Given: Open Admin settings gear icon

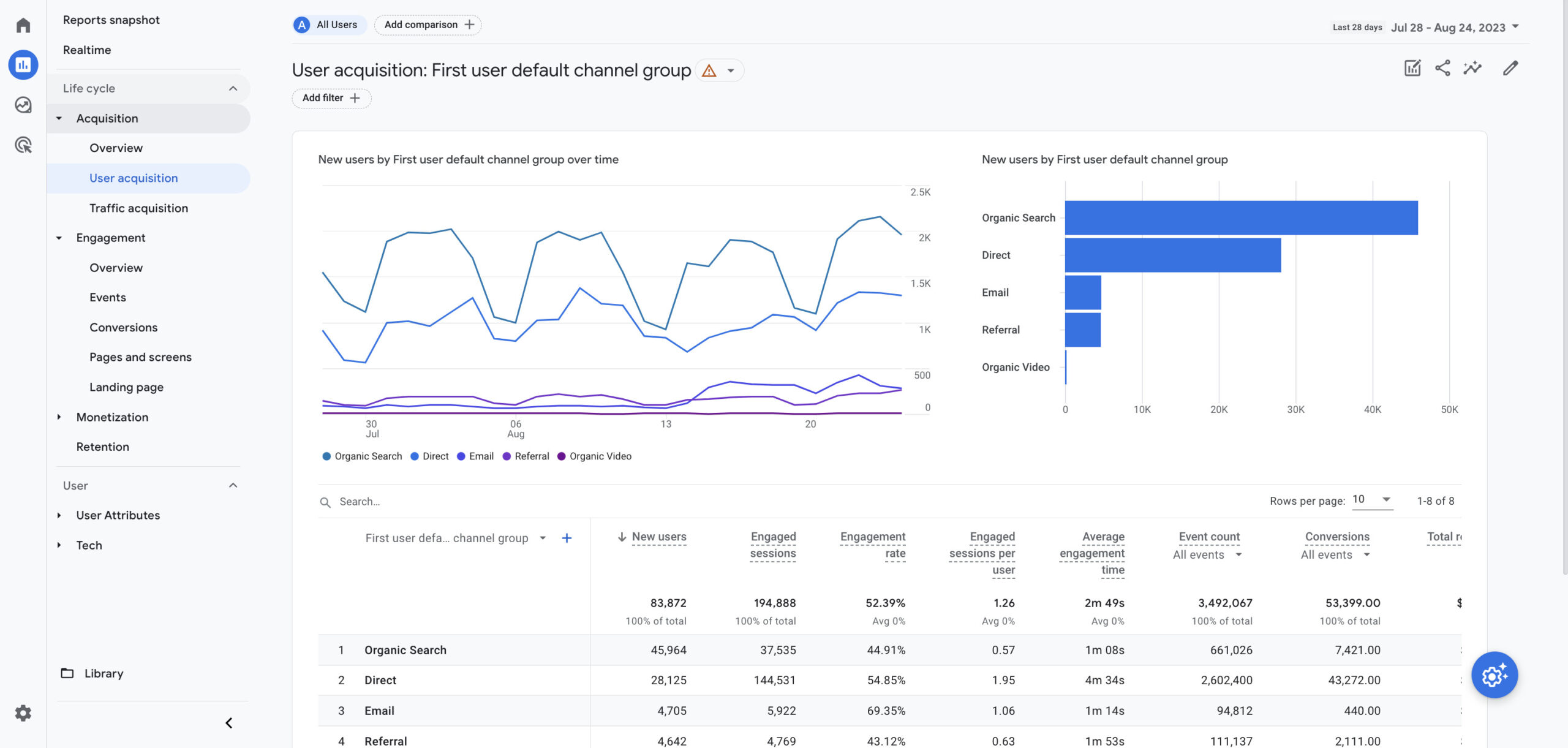Looking at the screenshot, I should click(x=23, y=713).
